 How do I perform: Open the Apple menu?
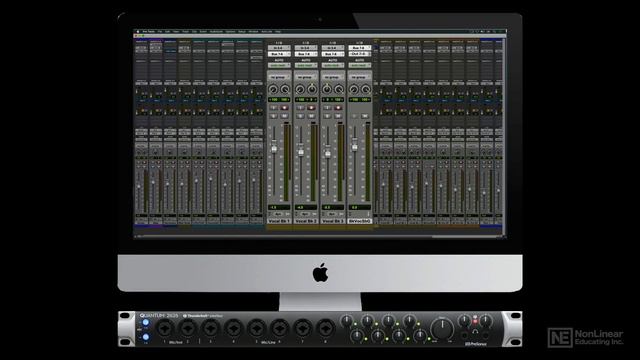(x=138, y=31)
